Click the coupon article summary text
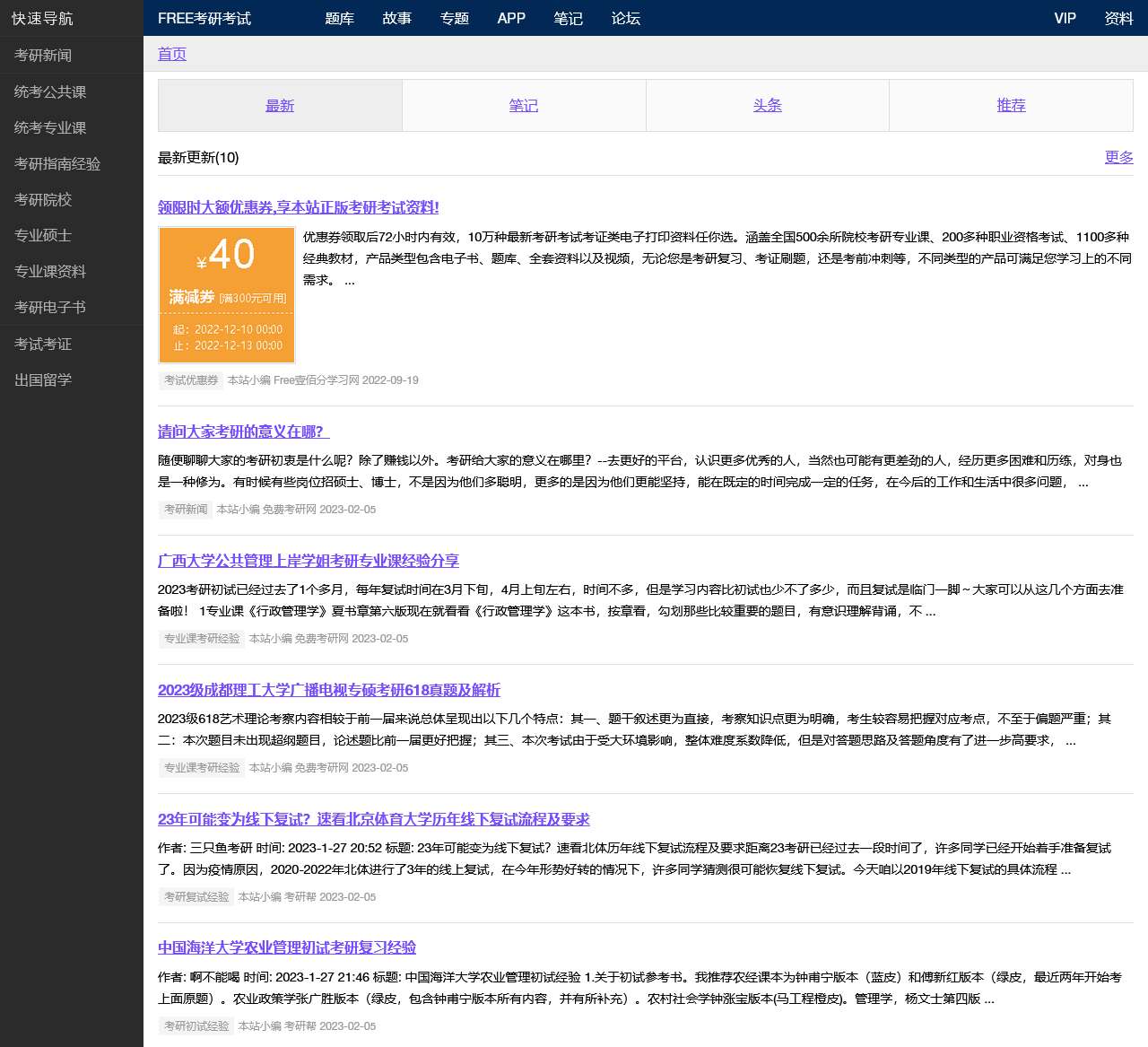This screenshot has width=1148, height=1047. (717, 258)
